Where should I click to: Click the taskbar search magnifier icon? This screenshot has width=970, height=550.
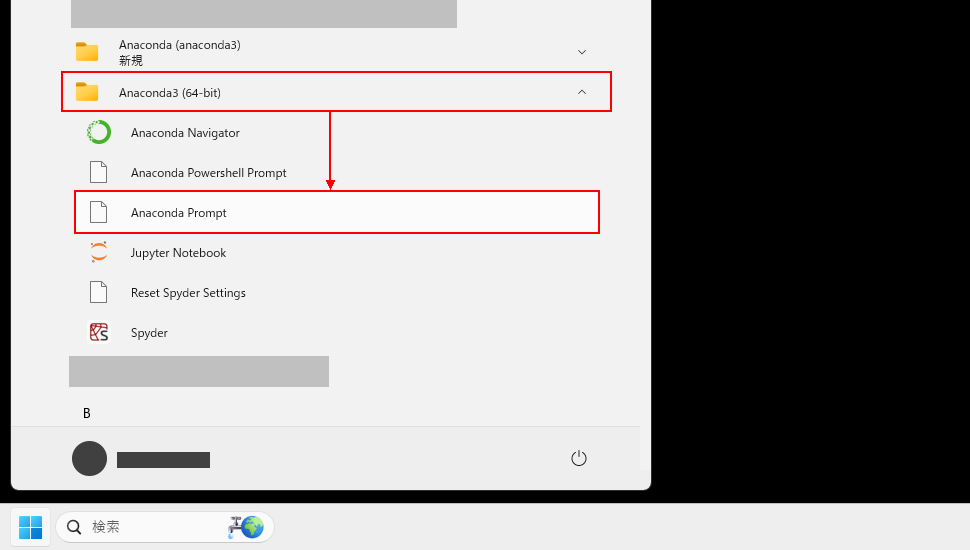(x=74, y=527)
